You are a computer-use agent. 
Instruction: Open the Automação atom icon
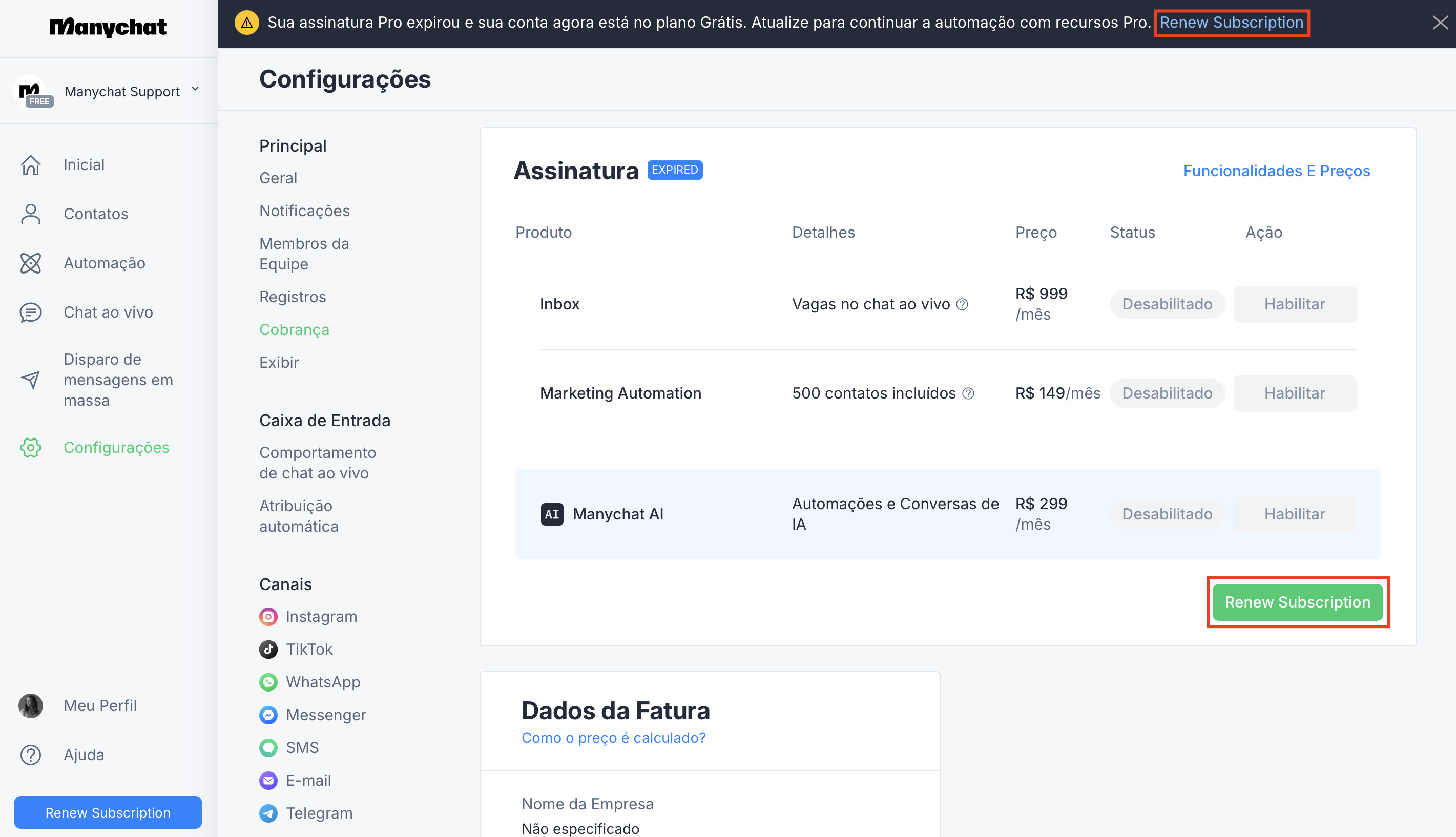[x=30, y=263]
